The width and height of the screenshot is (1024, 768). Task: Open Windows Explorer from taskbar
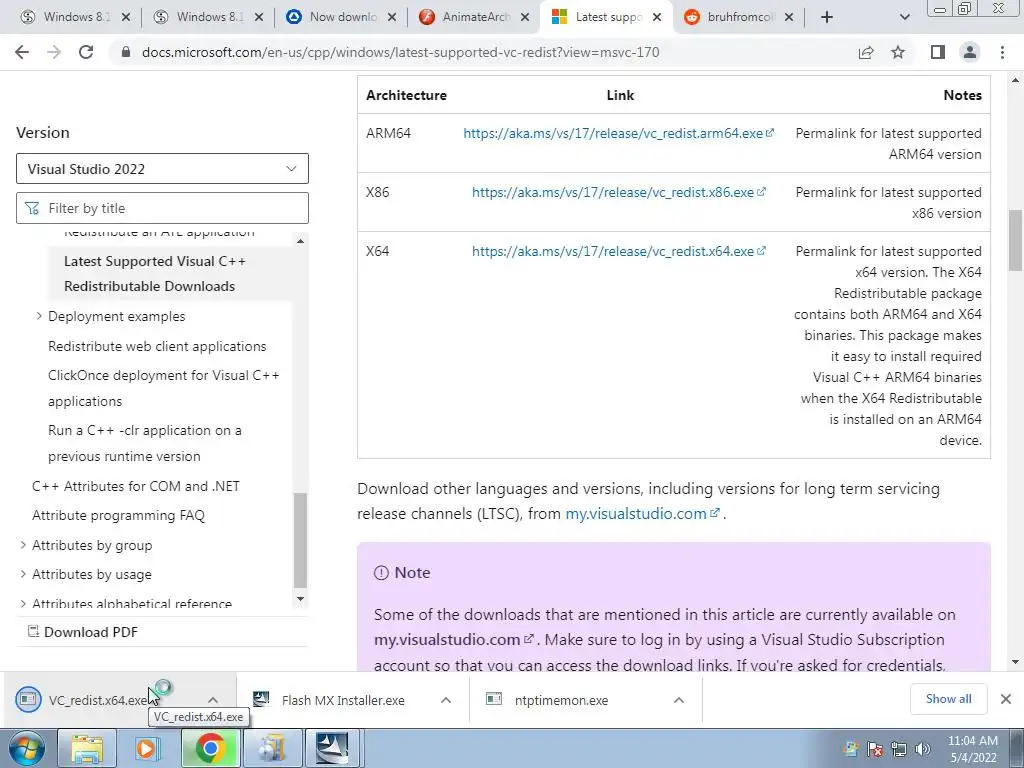87,748
